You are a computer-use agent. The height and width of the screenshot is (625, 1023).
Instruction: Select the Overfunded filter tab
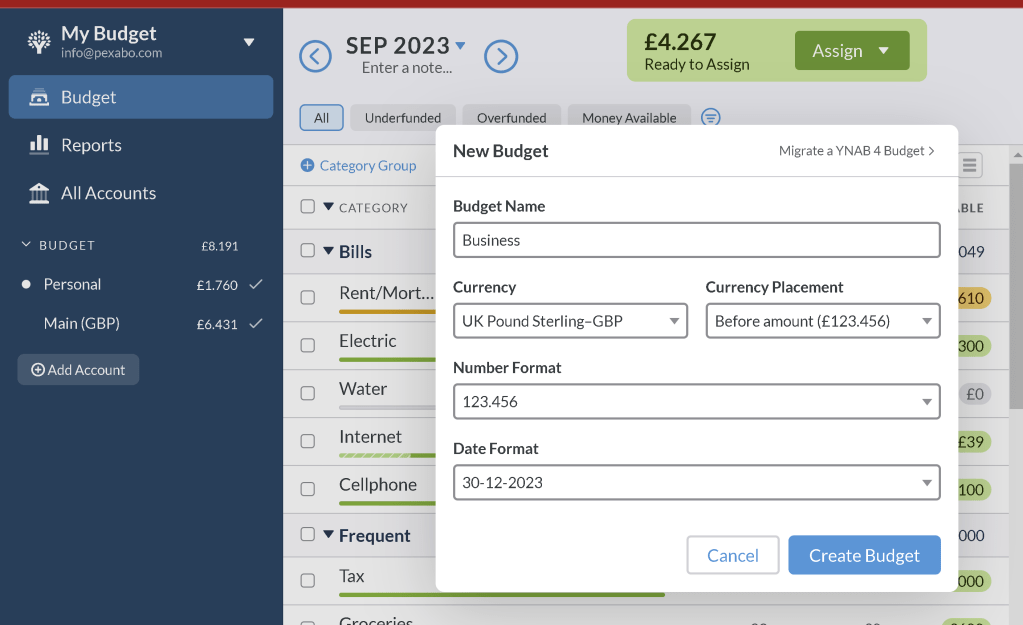[x=512, y=118]
